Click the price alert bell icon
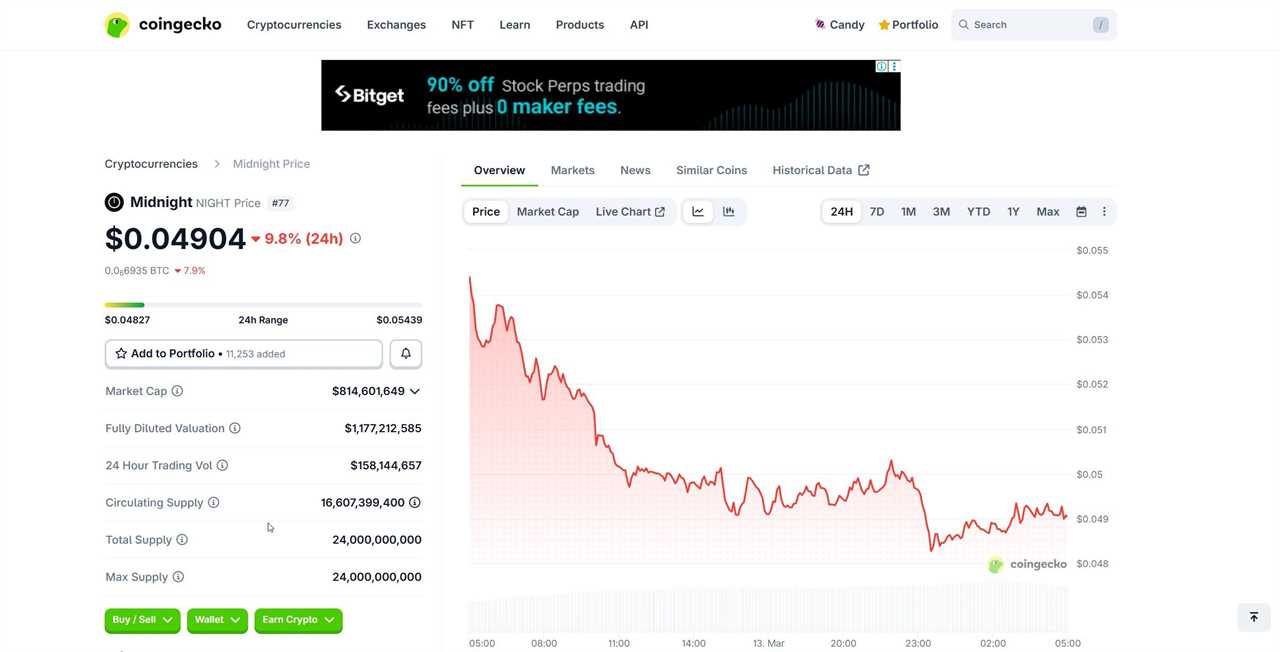Viewport: 1280px width, 652px height. (x=405, y=353)
